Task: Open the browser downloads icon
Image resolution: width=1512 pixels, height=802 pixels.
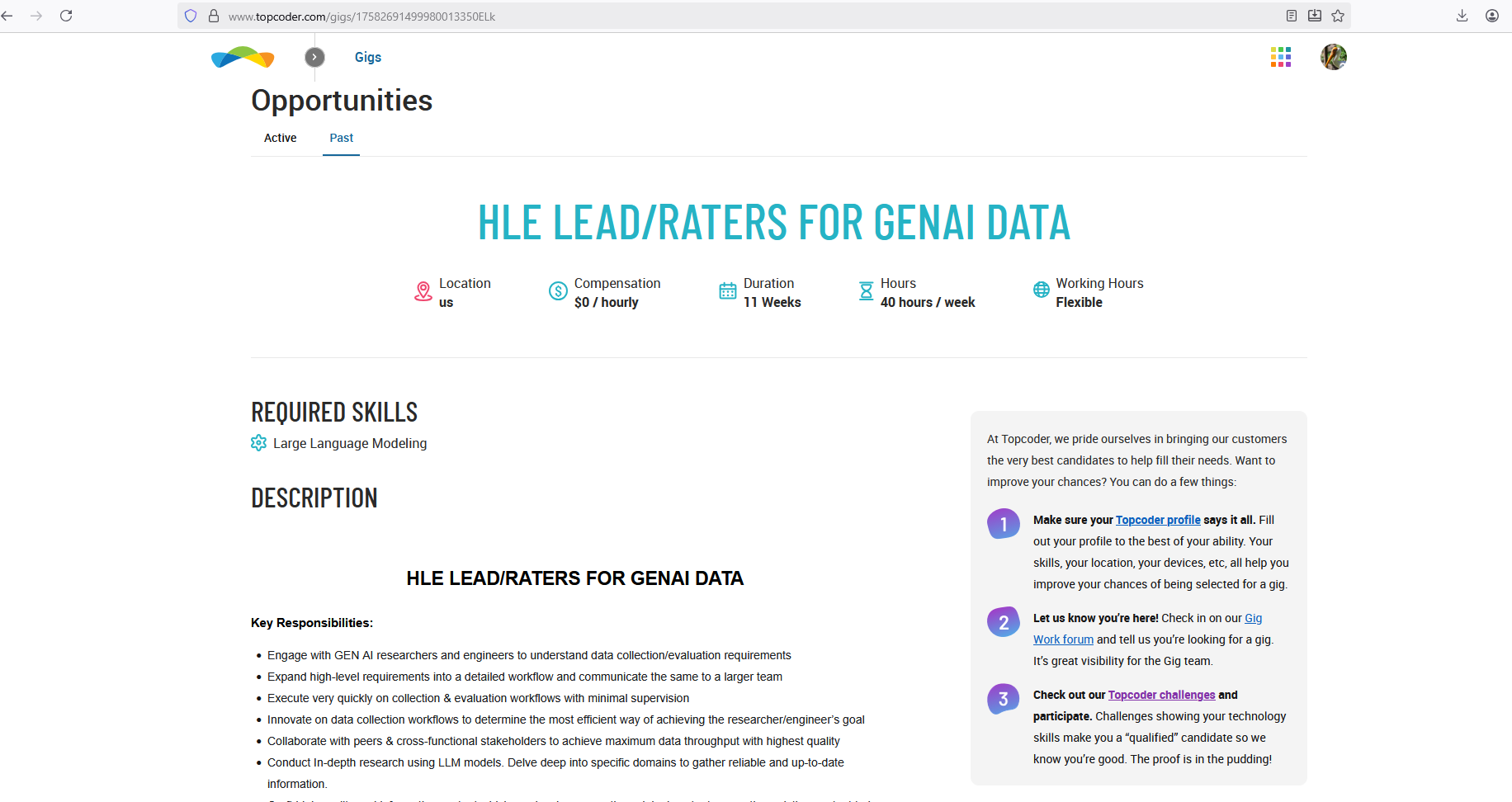Action: tap(1462, 16)
